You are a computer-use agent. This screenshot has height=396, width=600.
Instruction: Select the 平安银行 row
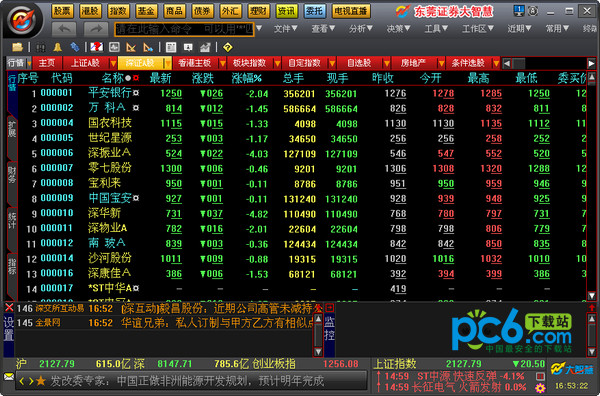pos(302,93)
